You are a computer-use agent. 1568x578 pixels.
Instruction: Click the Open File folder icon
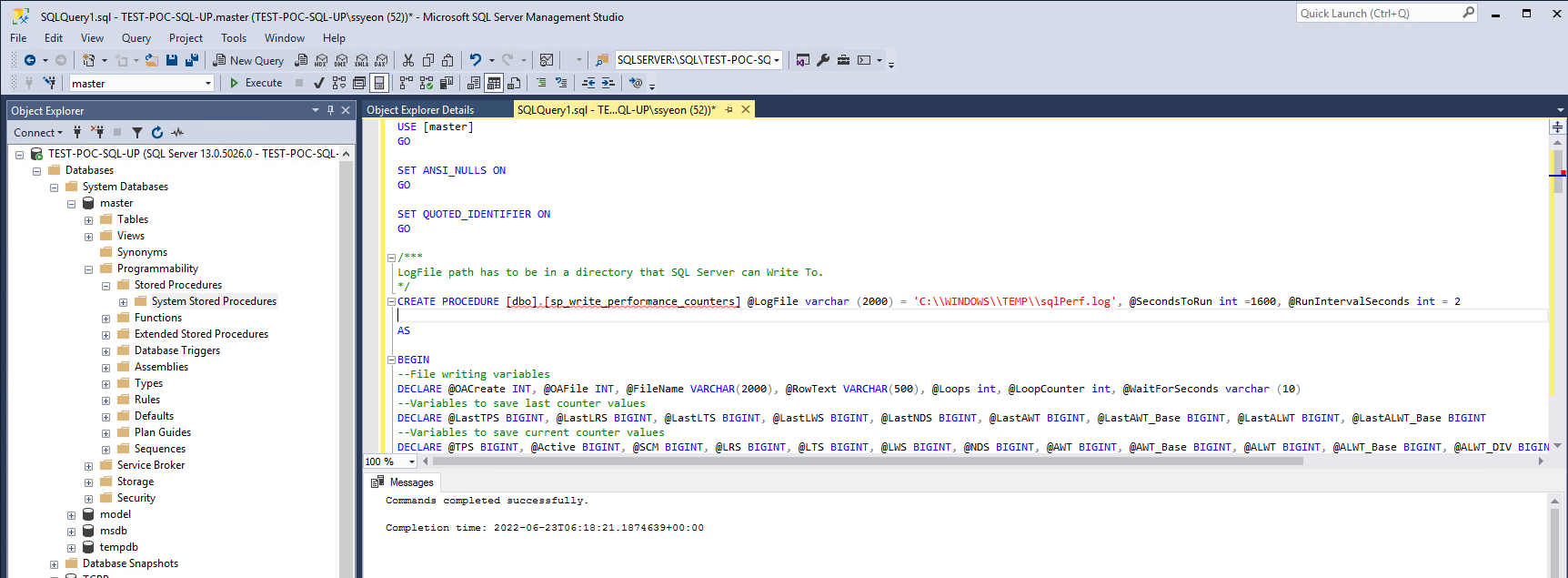click(x=151, y=60)
